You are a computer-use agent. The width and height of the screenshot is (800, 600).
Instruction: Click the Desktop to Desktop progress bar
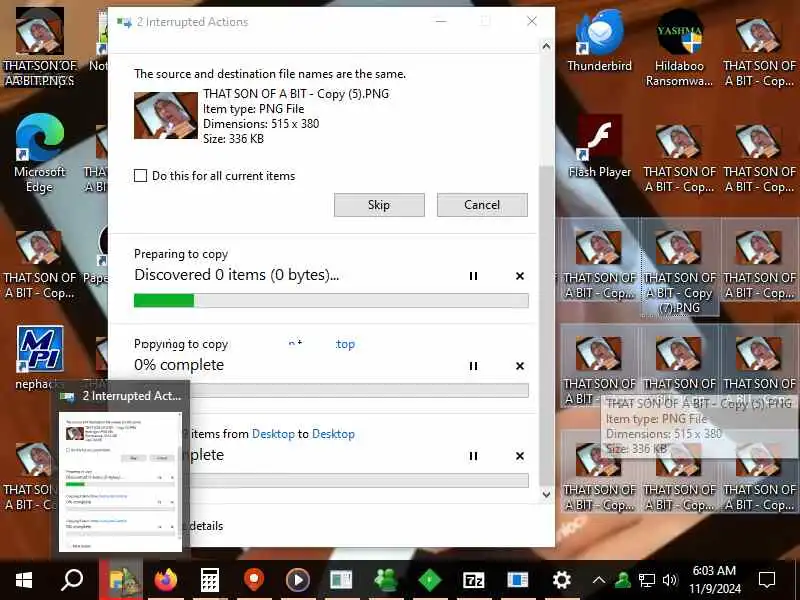[x=359, y=480]
